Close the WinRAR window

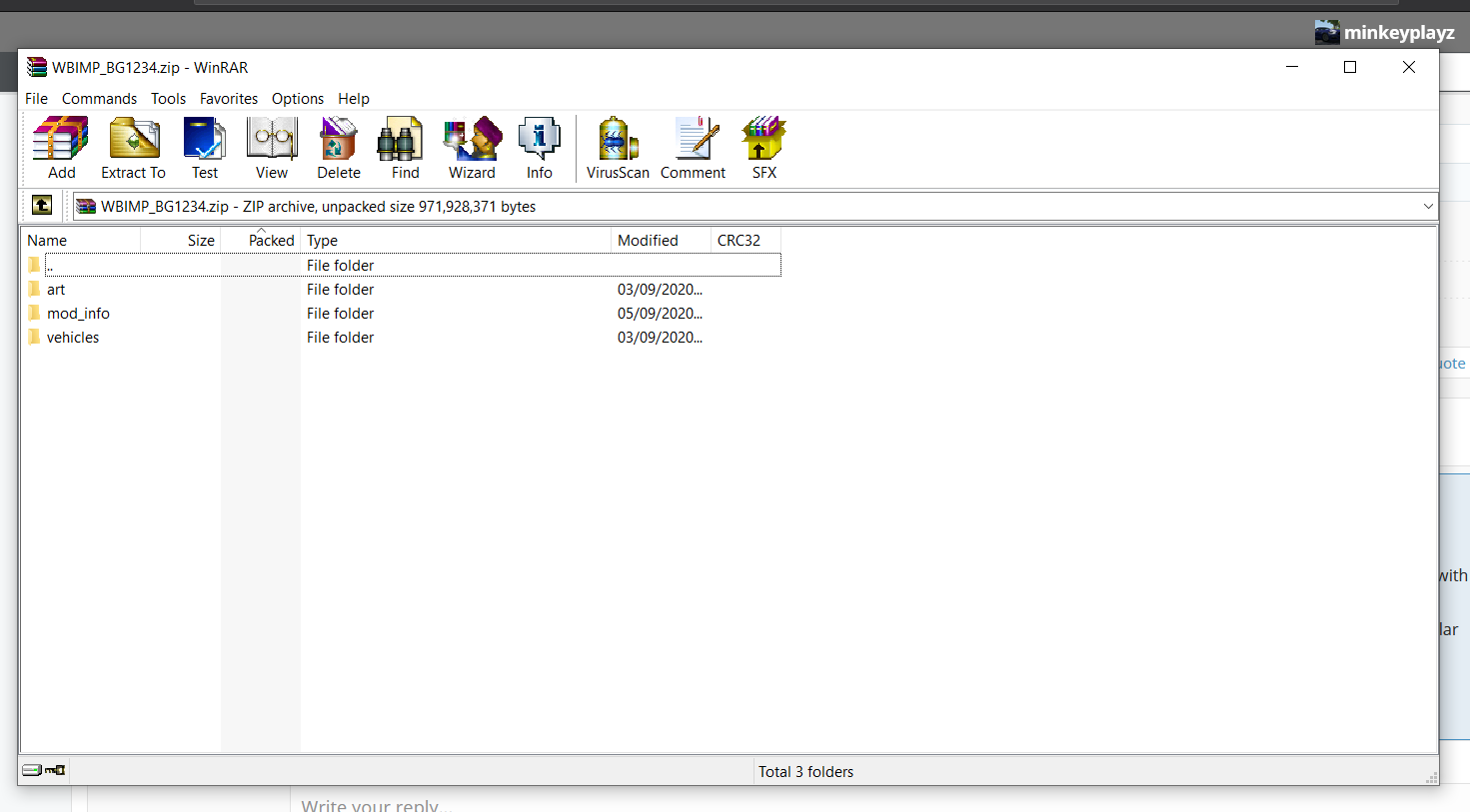pyautogui.click(x=1408, y=67)
